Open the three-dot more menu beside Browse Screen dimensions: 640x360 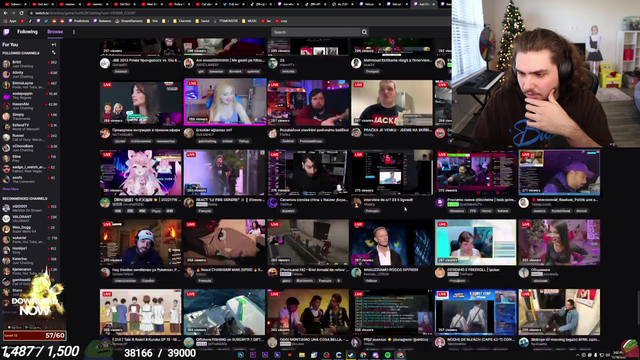[74, 32]
